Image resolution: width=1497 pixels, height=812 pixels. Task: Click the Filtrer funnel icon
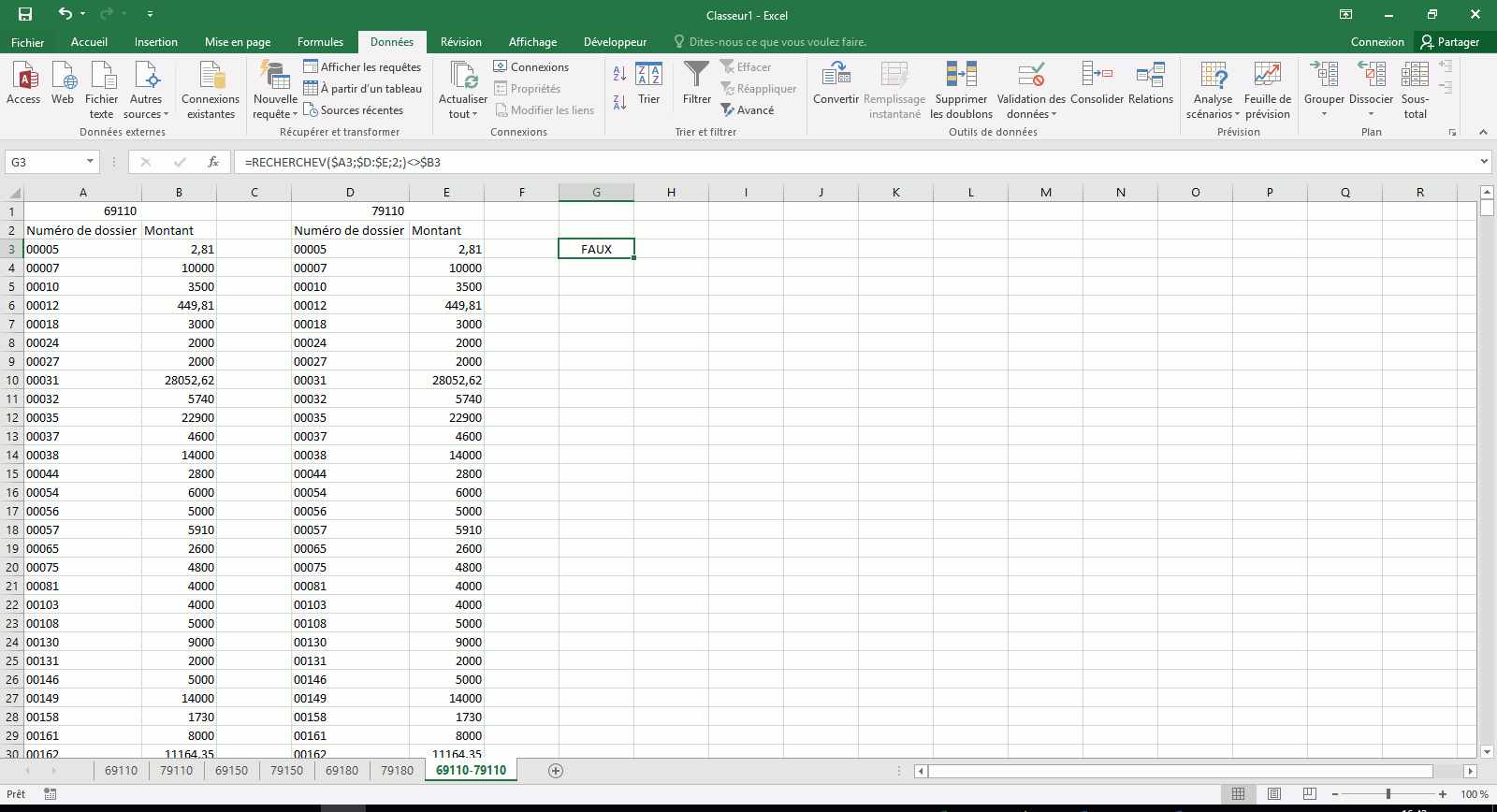click(696, 77)
